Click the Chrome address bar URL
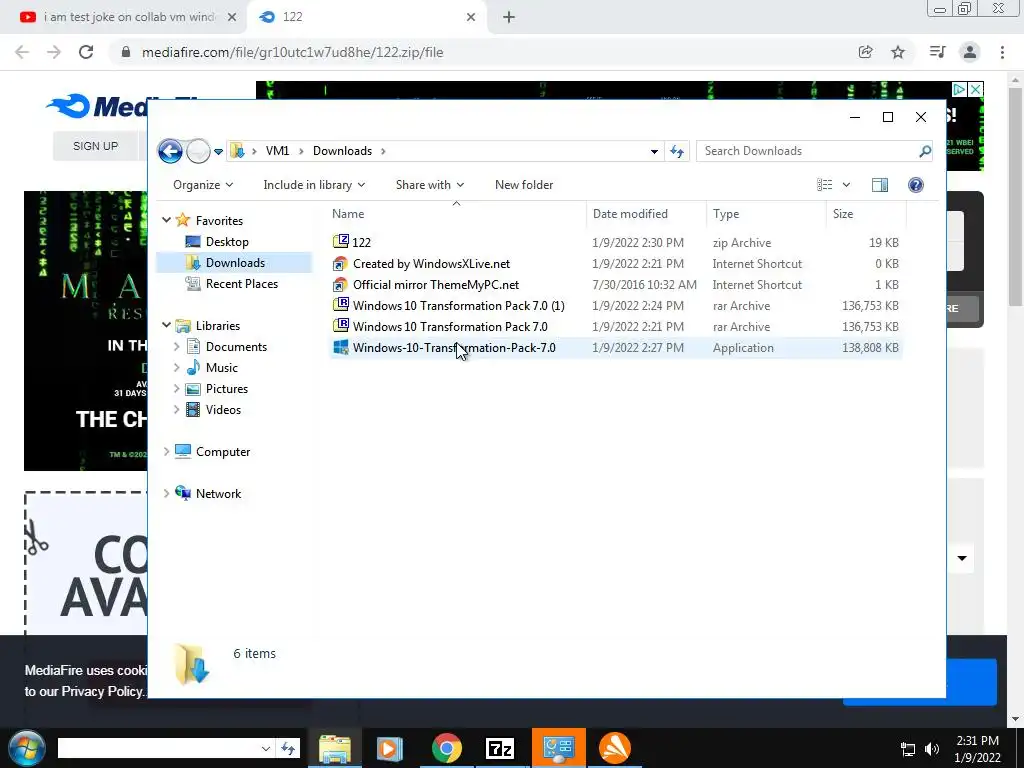The width and height of the screenshot is (1024, 768). click(292, 52)
